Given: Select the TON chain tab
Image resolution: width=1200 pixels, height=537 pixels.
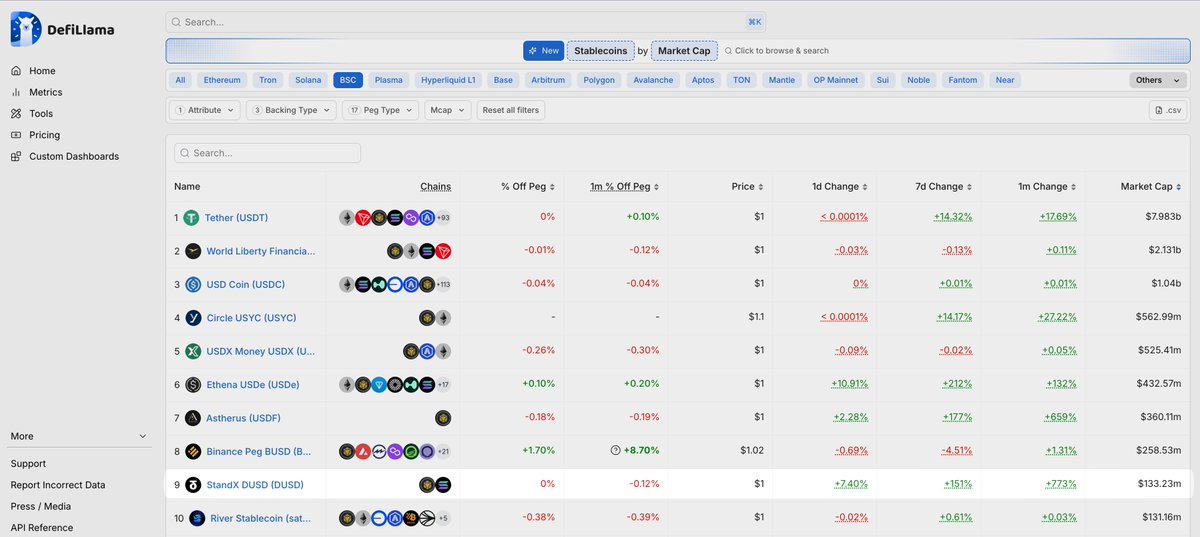Looking at the screenshot, I should click(x=741, y=80).
